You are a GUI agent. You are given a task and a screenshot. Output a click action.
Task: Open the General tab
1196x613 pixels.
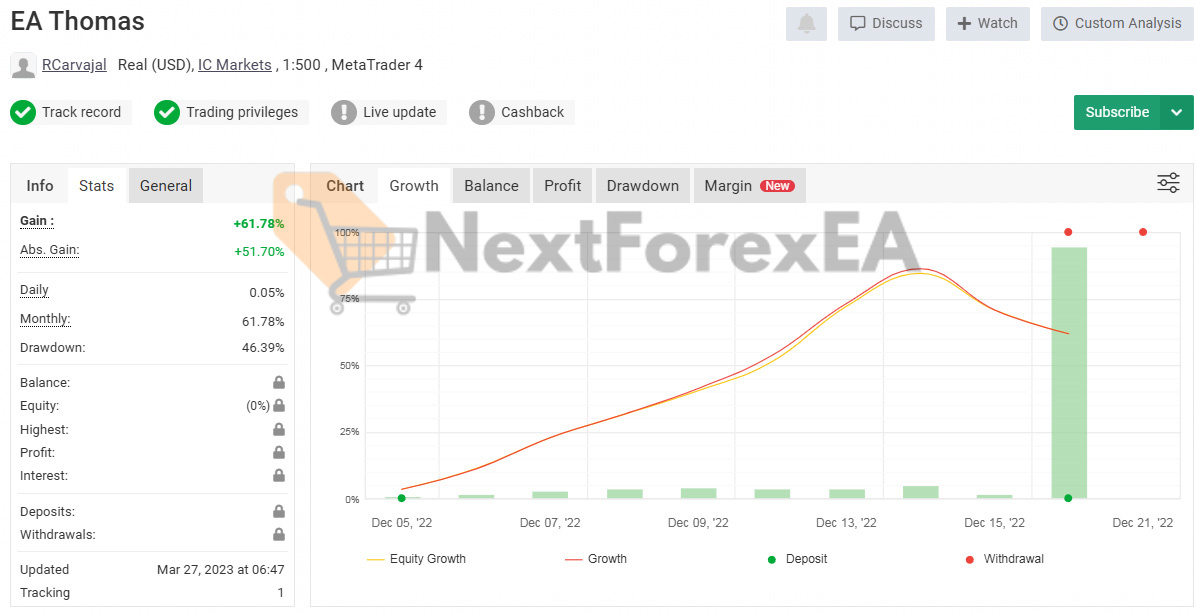[x=166, y=186]
